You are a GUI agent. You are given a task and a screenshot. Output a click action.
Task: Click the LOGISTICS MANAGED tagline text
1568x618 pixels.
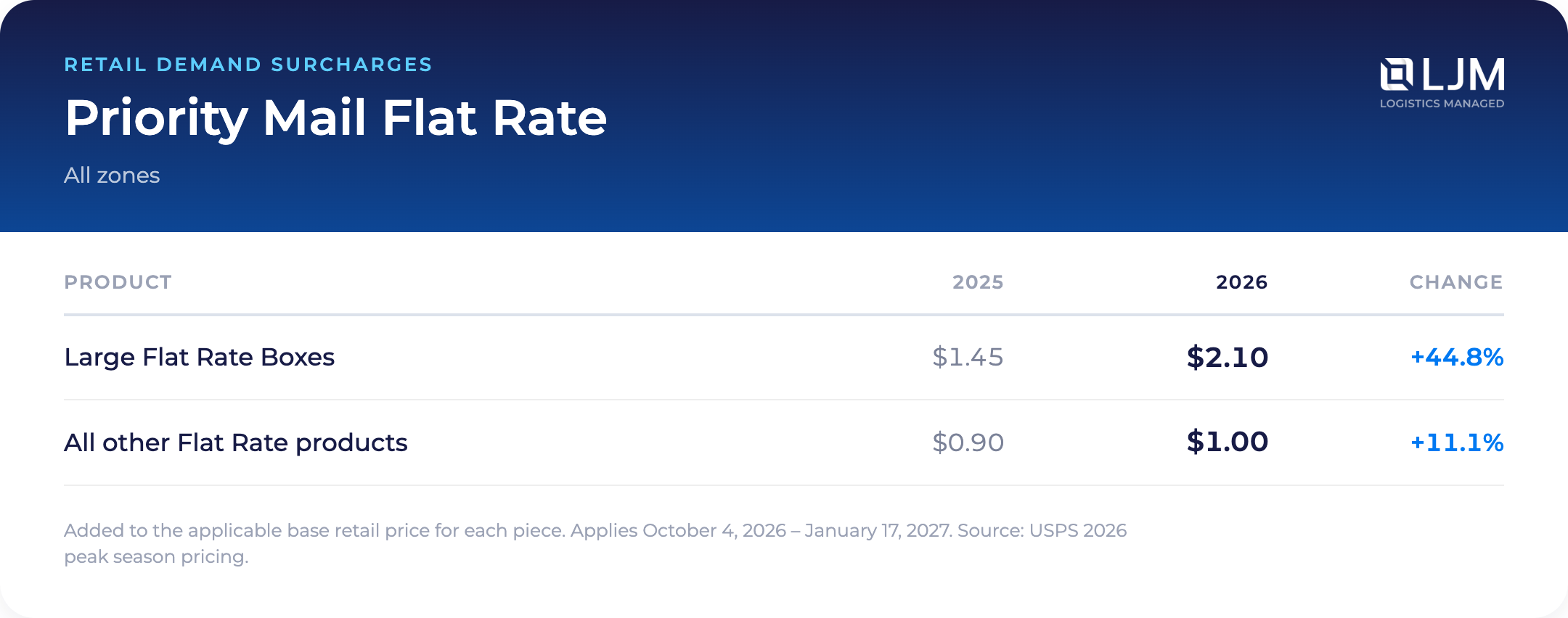[x=1442, y=104]
